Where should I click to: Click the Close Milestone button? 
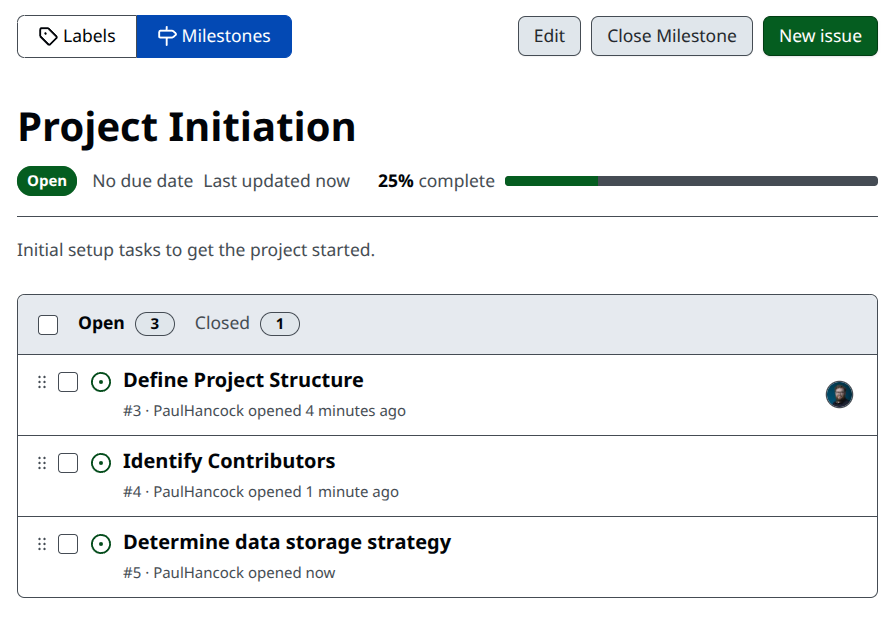click(671, 36)
